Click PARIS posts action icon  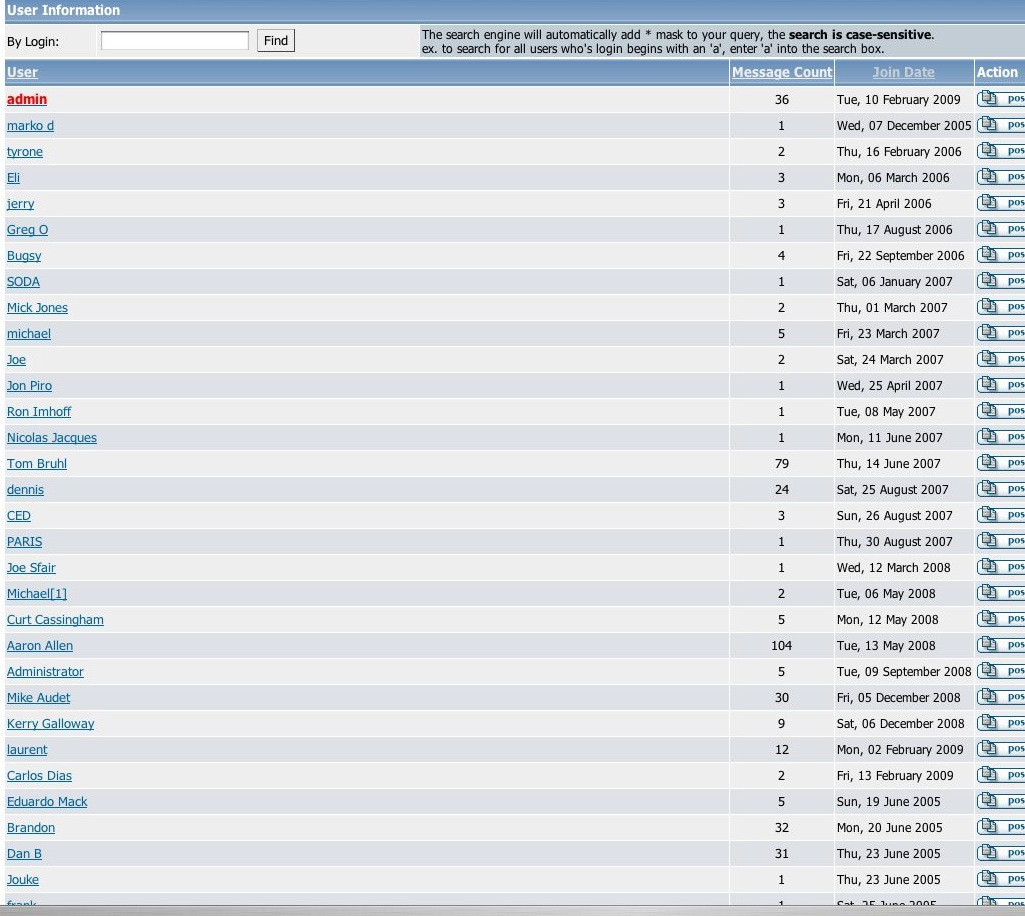1001,541
